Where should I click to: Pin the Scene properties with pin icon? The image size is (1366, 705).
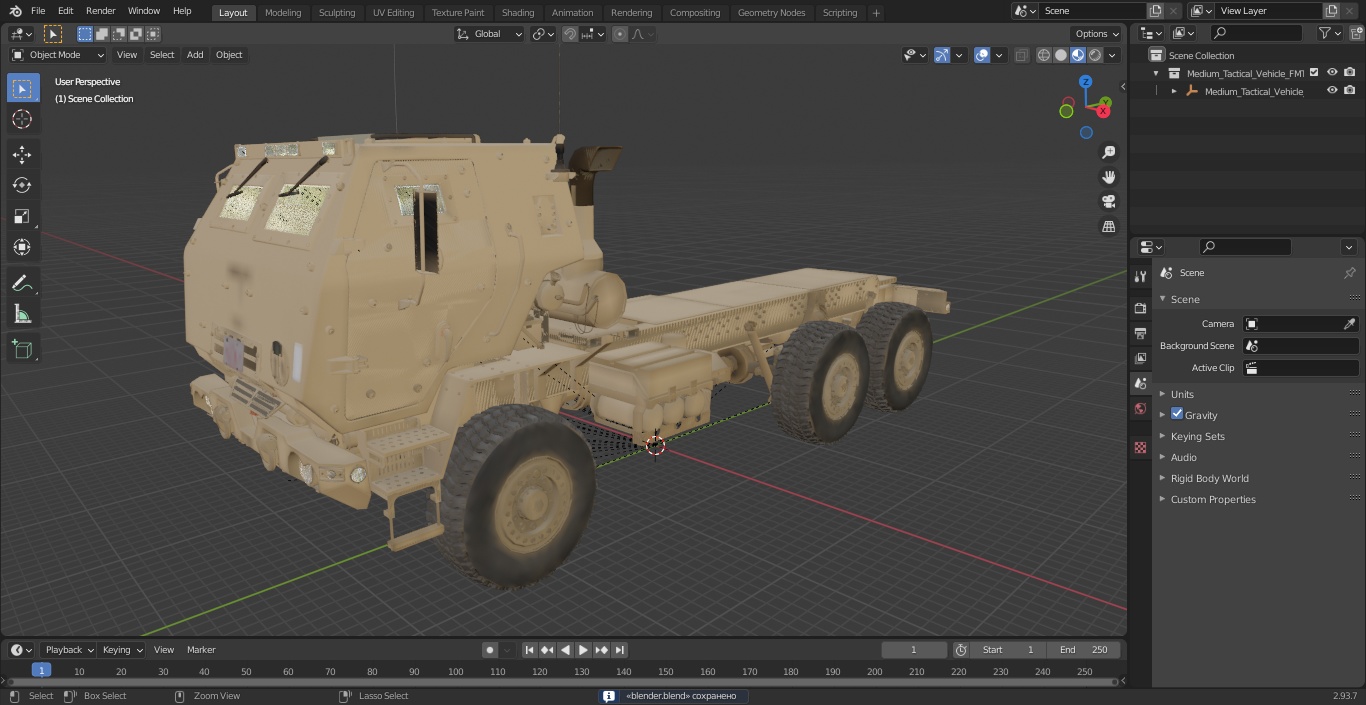coord(1349,273)
